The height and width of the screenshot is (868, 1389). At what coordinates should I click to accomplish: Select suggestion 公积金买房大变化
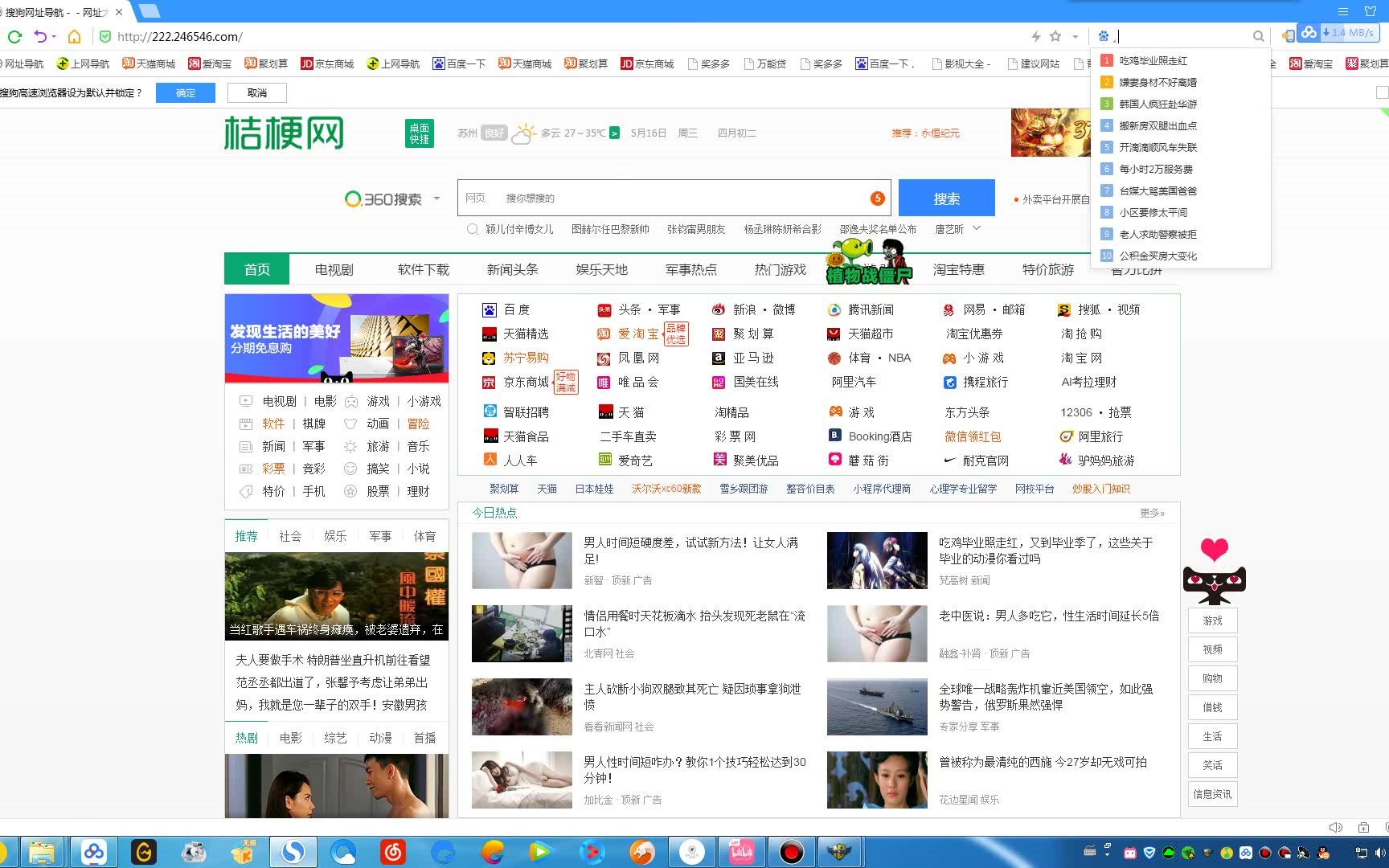[x=1158, y=256]
